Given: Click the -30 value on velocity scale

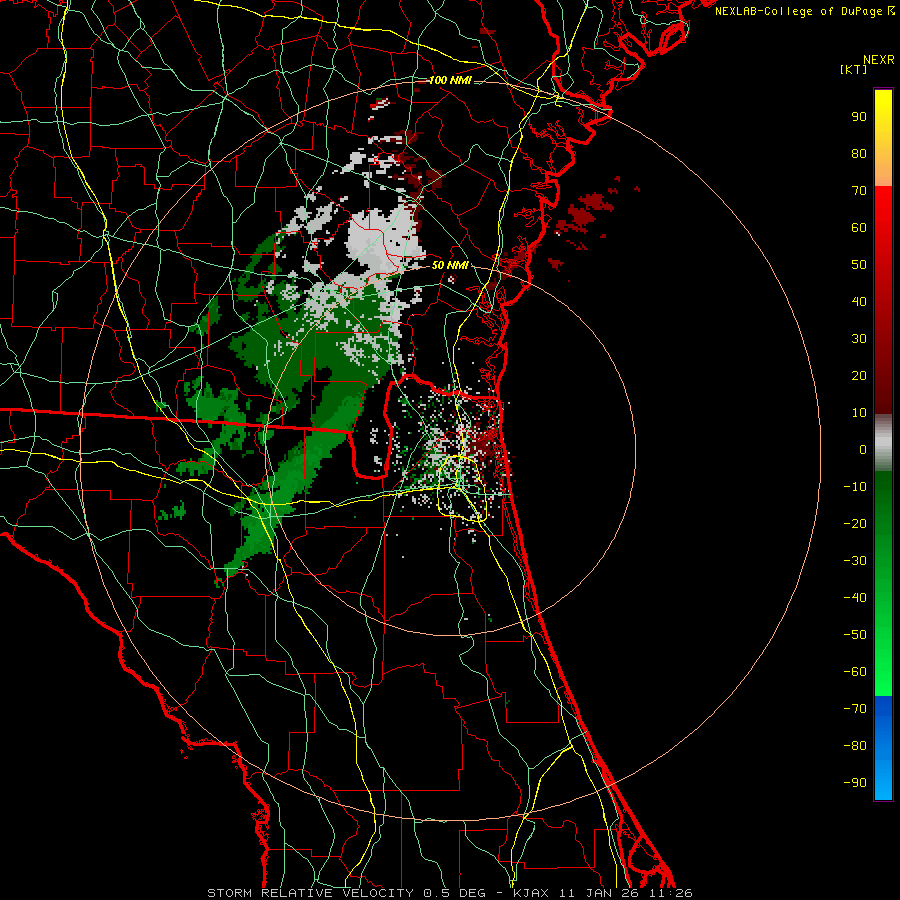Looking at the screenshot, I should pos(855,561).
